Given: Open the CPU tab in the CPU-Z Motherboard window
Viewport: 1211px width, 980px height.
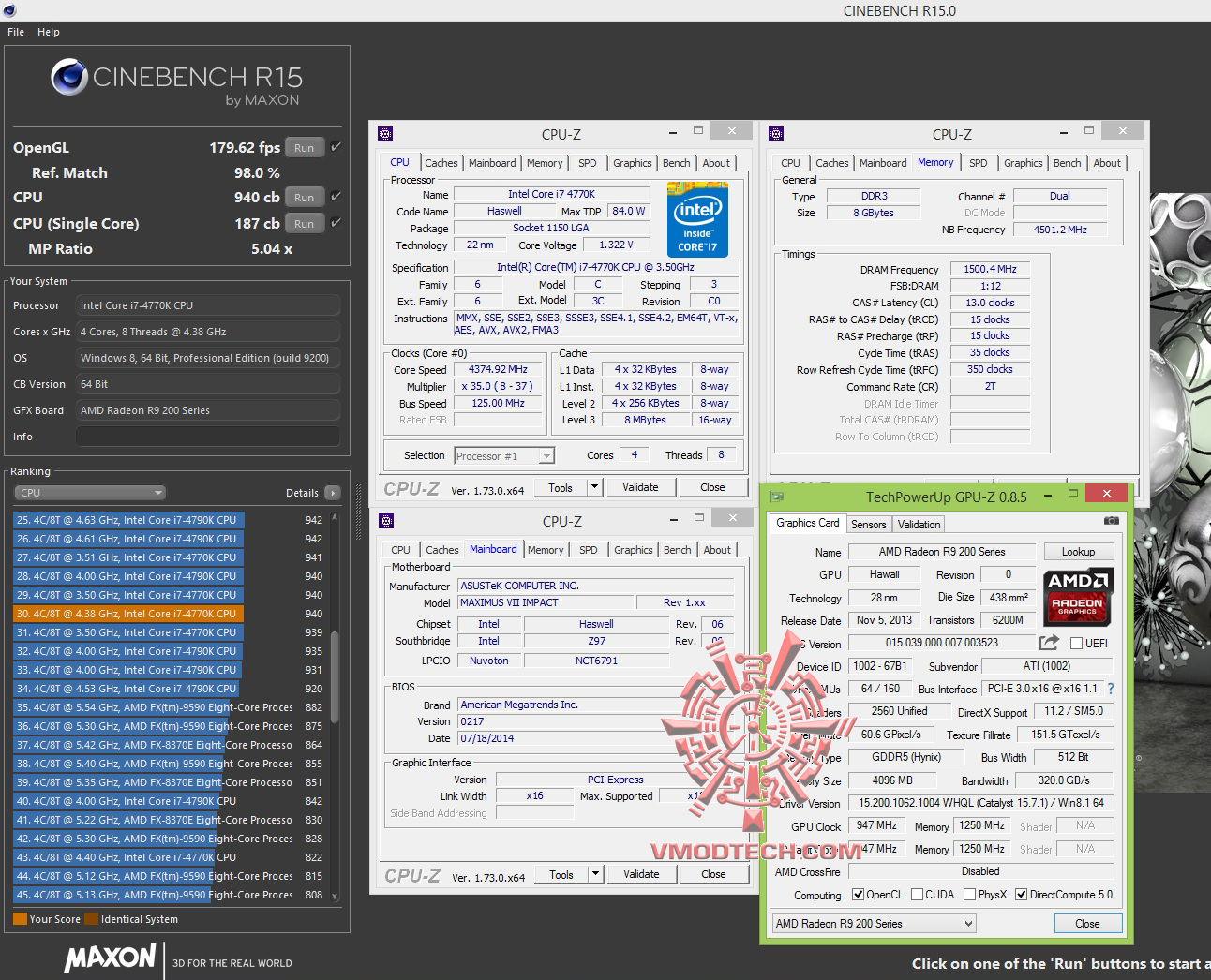Looking at the screenshot, I should 401,550.
